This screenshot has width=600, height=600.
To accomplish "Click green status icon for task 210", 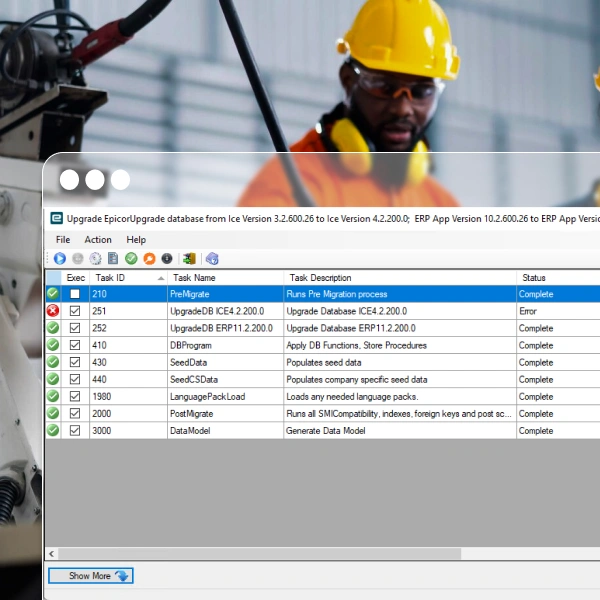I will click(x=53, y=294).
